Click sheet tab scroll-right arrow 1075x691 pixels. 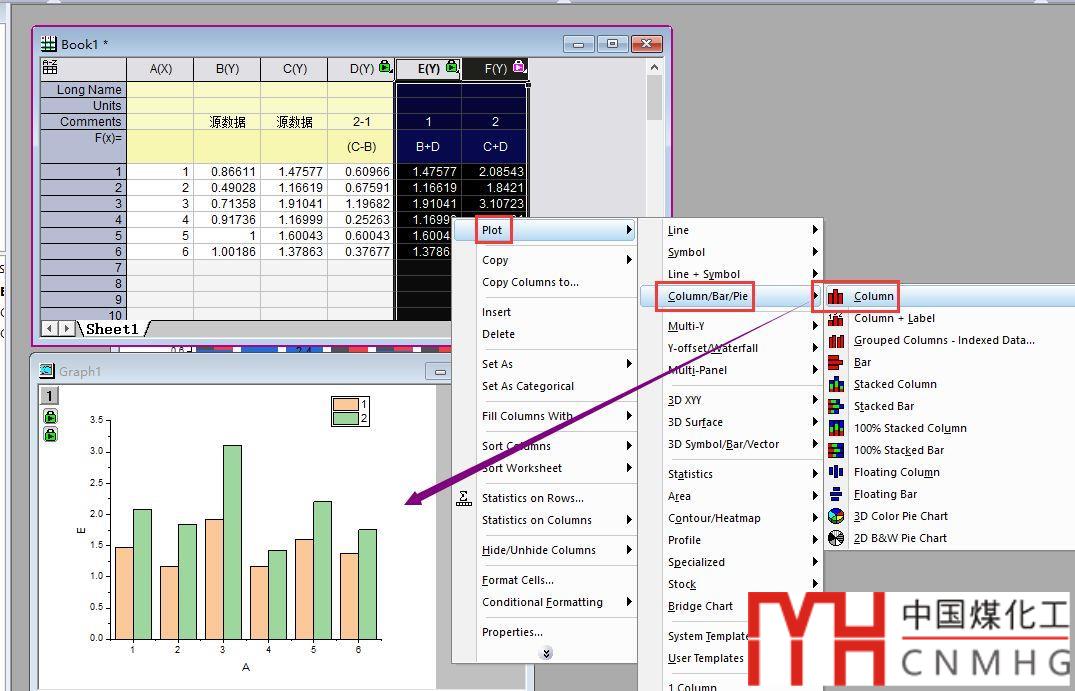tap(67, 329)
